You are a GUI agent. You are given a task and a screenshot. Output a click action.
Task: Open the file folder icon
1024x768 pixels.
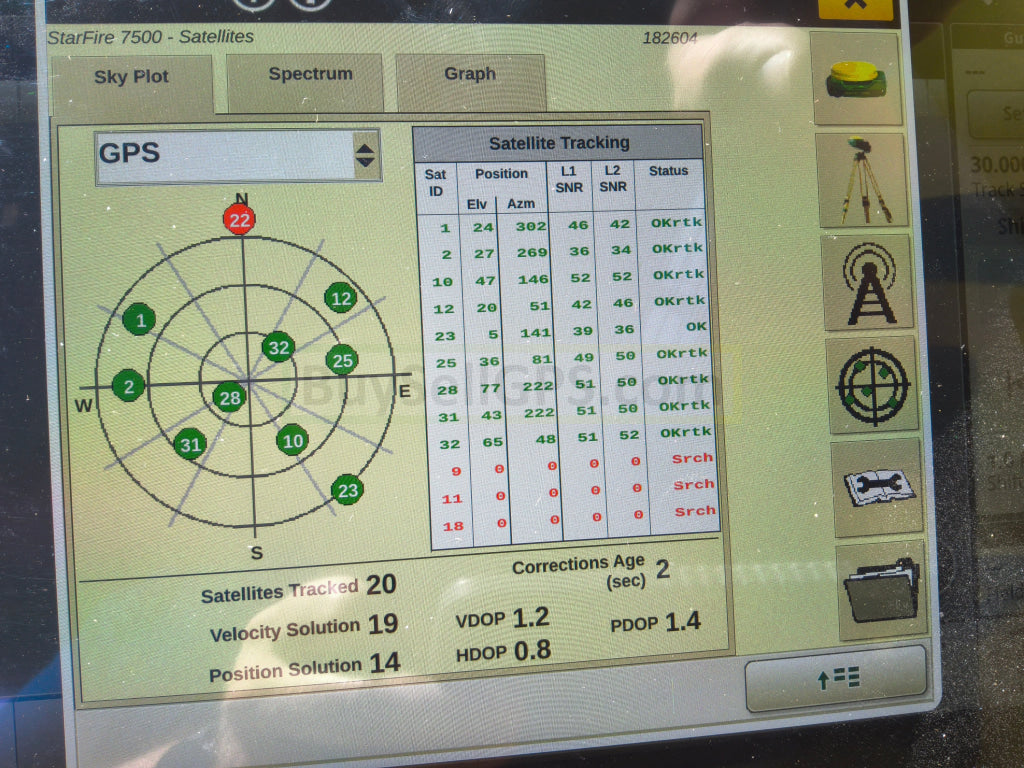point(881,591)
